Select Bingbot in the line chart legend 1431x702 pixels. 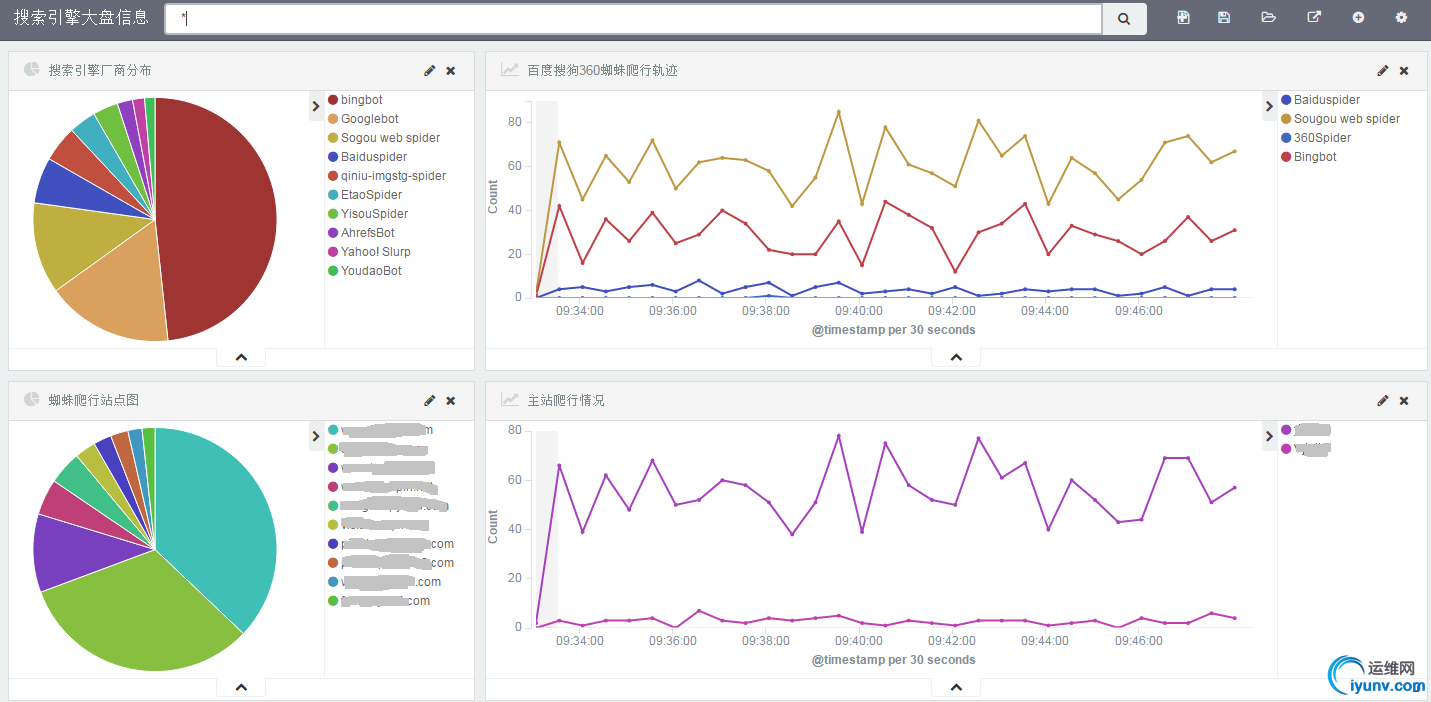pos(1315,157)
